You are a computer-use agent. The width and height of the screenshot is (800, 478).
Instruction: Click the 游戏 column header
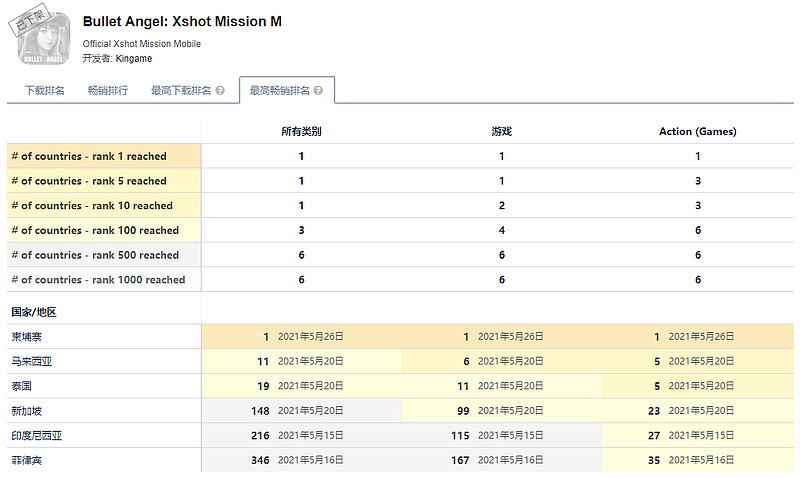tap(501, 131)
